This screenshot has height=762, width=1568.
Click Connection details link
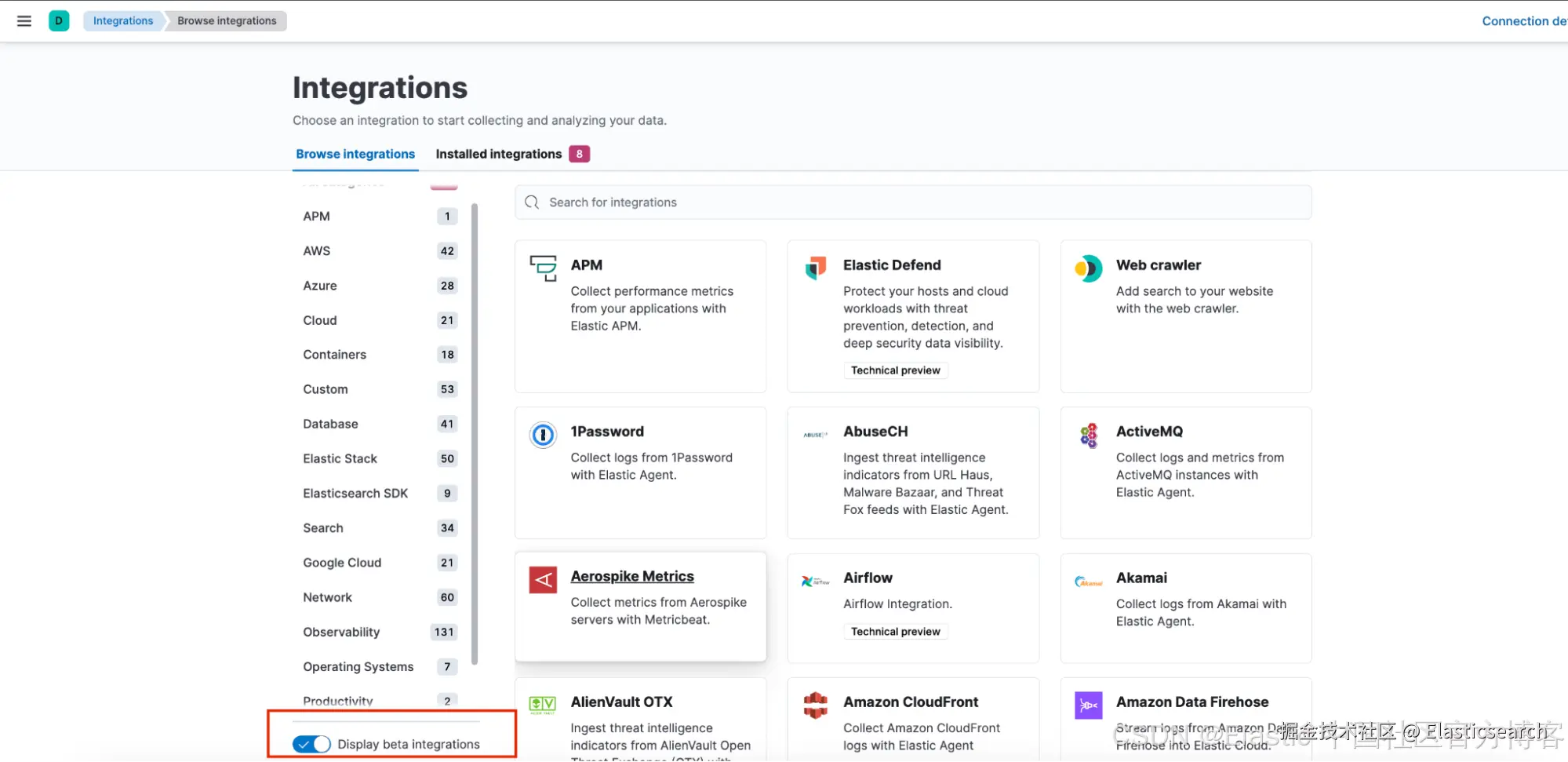coord(1523,21)
